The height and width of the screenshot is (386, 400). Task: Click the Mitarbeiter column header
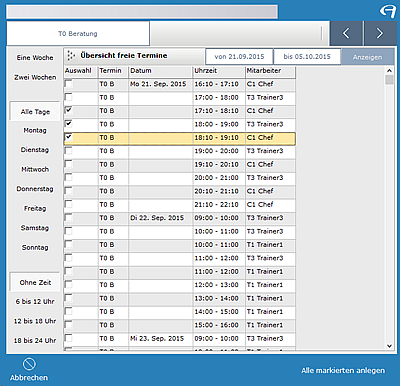point(270,71)
